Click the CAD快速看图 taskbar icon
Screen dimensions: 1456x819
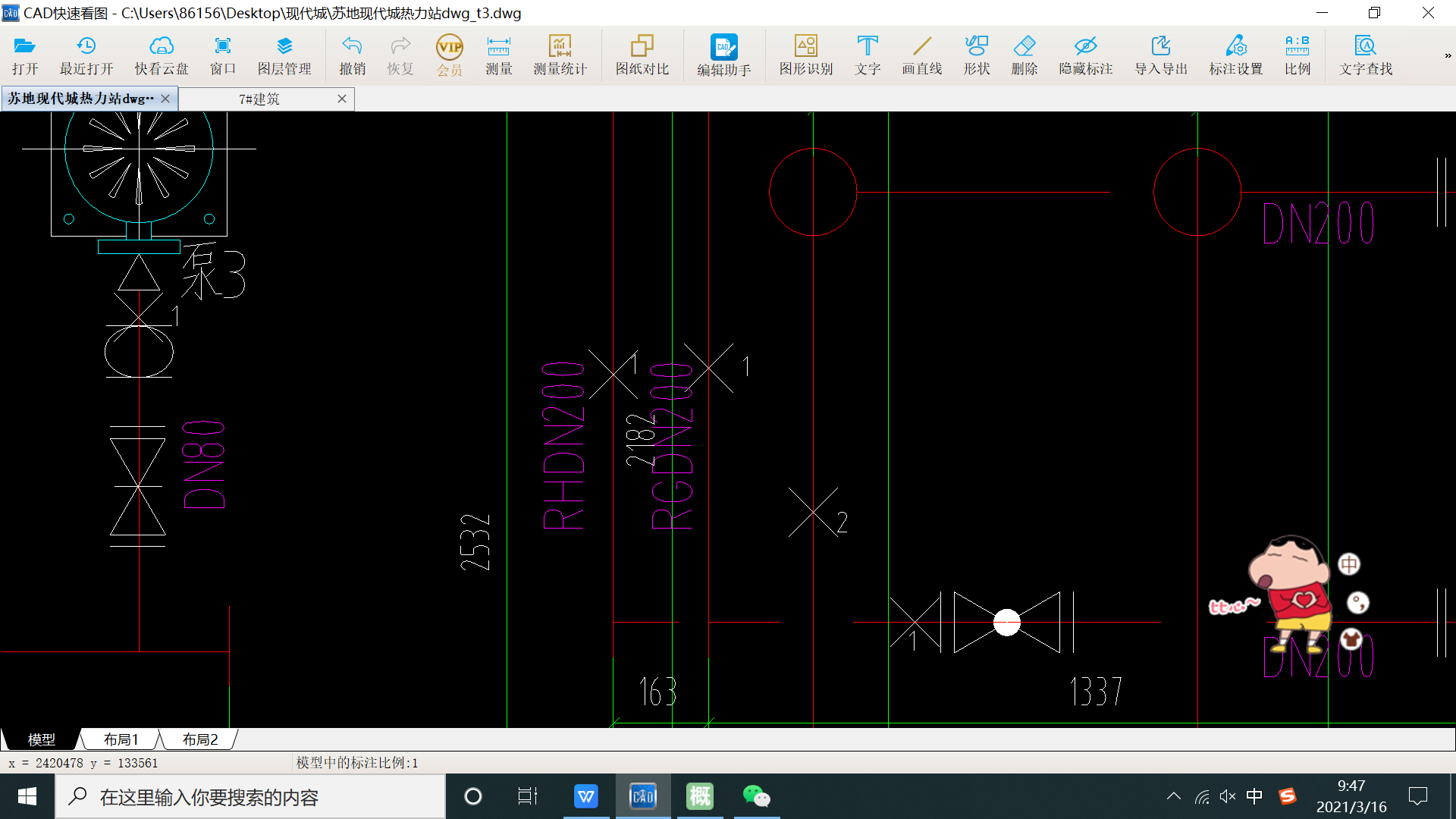click(x=643, y=796)
